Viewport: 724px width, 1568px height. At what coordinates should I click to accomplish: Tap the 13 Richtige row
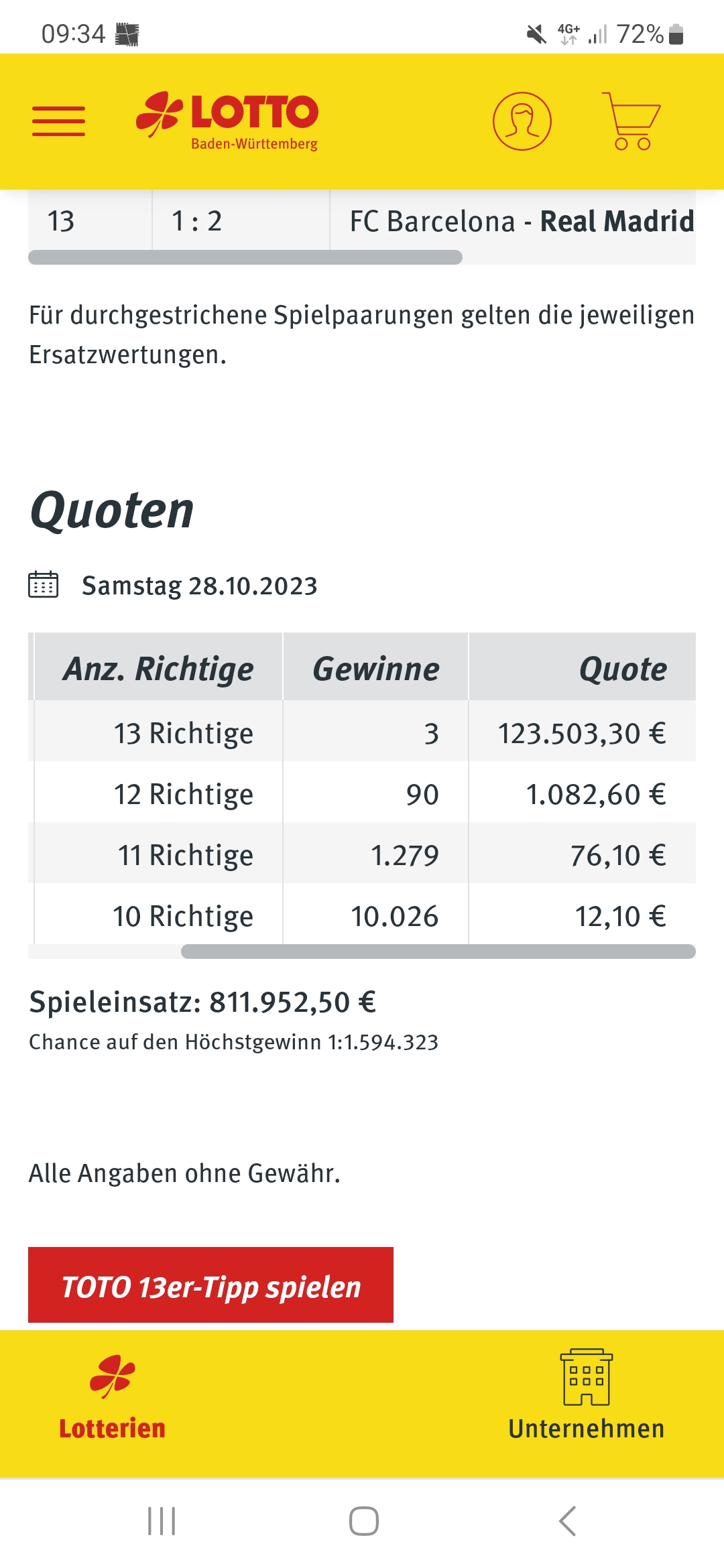point(362,731)
